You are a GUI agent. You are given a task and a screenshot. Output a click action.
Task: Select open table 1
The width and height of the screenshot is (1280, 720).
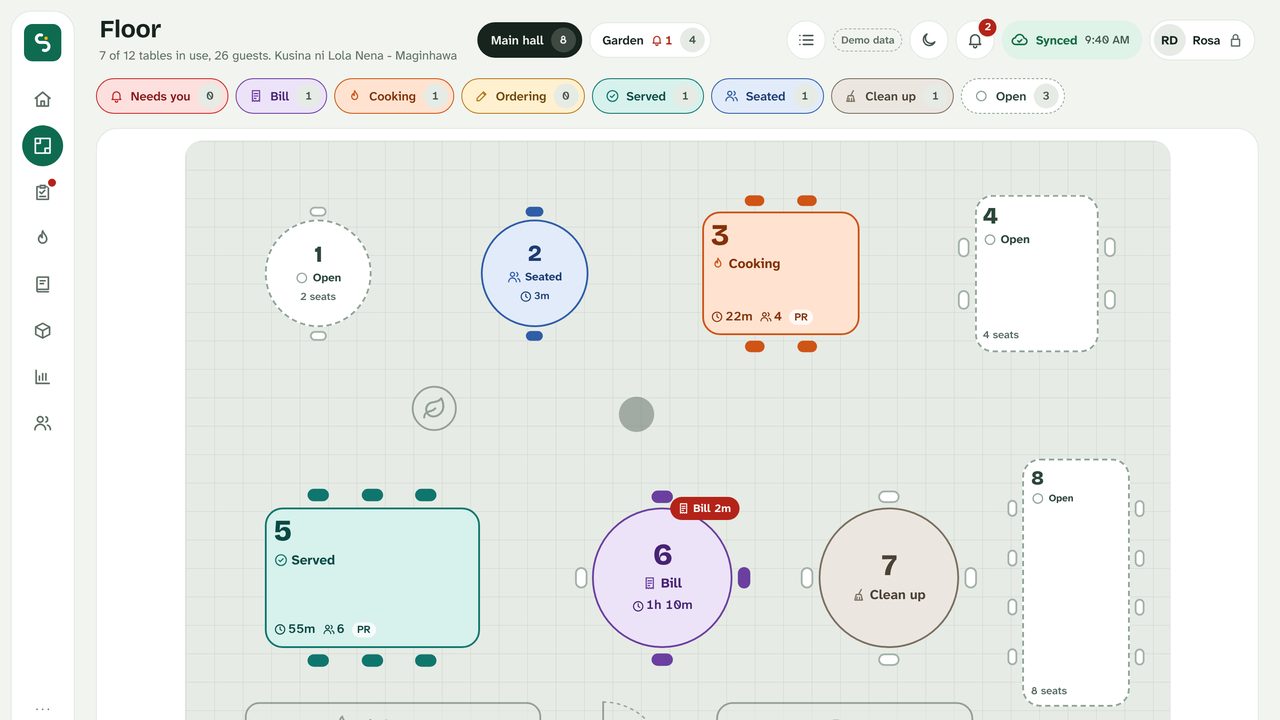tap(318, 274)
